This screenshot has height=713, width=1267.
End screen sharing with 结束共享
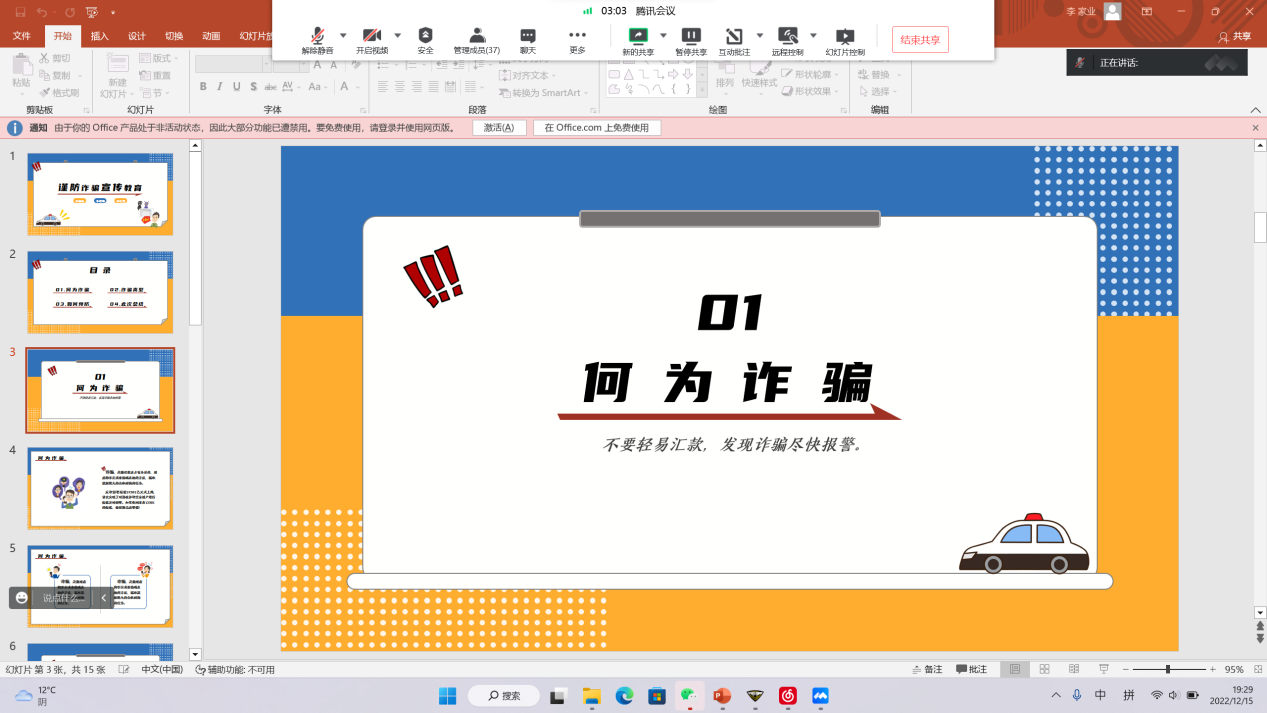[919, 39]
